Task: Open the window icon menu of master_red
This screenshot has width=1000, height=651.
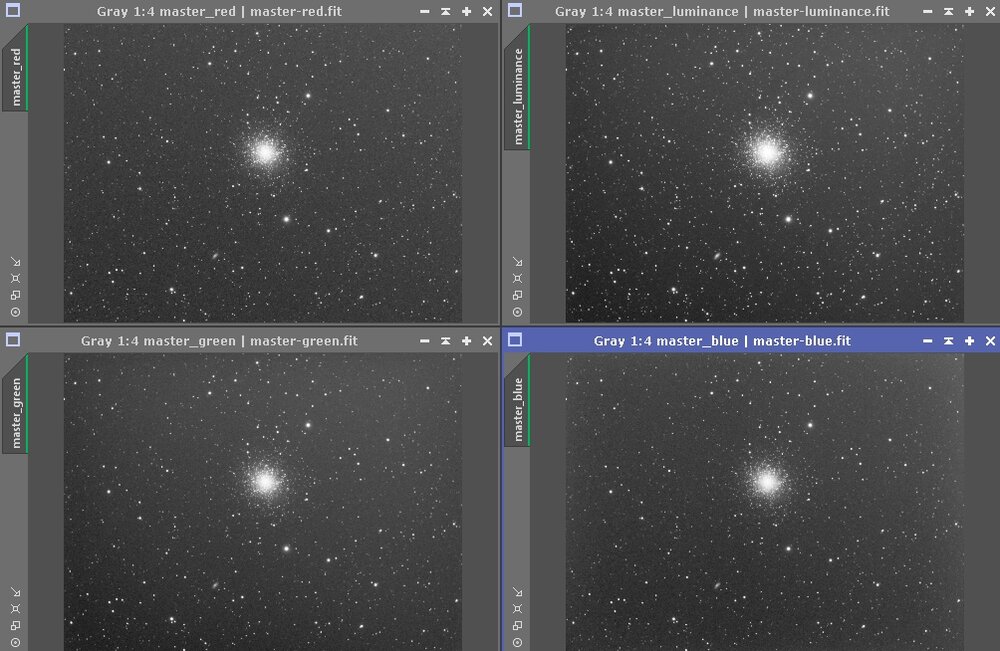Action: pyautogui.click(x=13, y=11)
